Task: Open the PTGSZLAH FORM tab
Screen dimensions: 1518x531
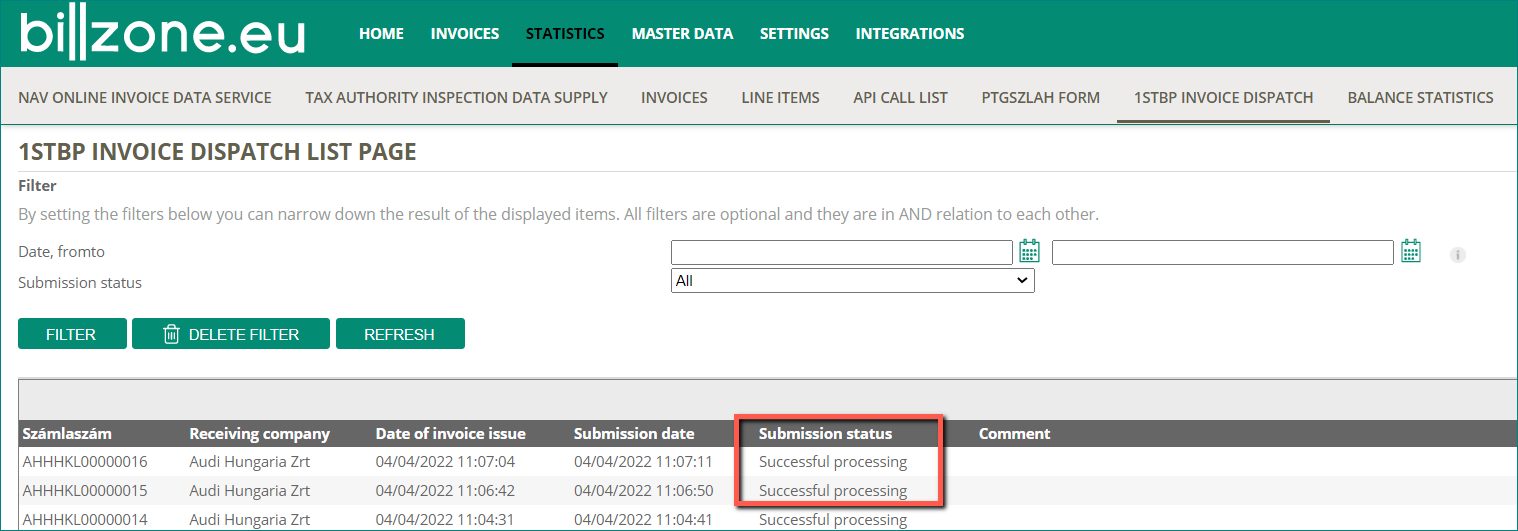Action: 1041,97
